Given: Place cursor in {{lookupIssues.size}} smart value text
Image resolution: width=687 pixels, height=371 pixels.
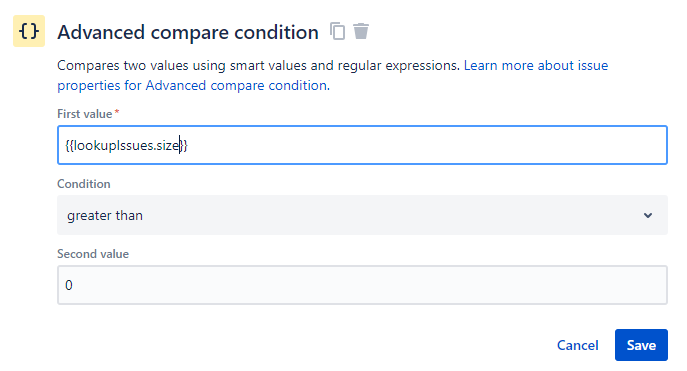Looking at the screenshot, I should tap(126, 145).
